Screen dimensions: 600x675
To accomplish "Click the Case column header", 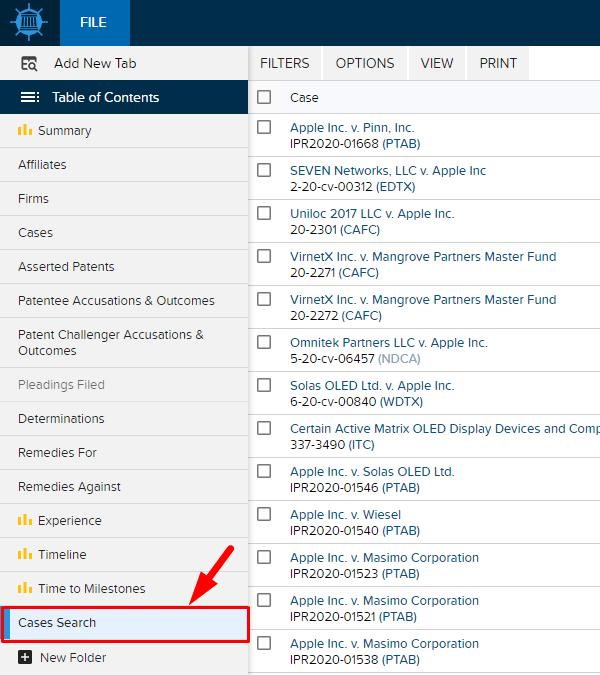I will click(304, 98).
